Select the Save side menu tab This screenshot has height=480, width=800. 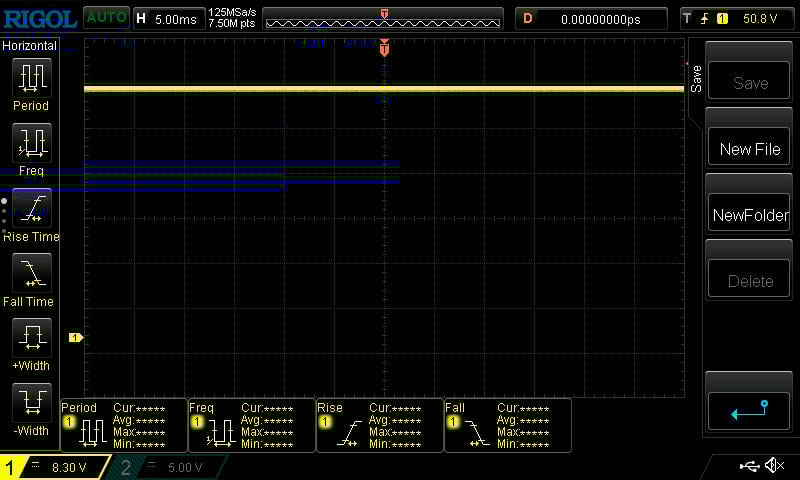pyautogui.click(x=696, y=79)
